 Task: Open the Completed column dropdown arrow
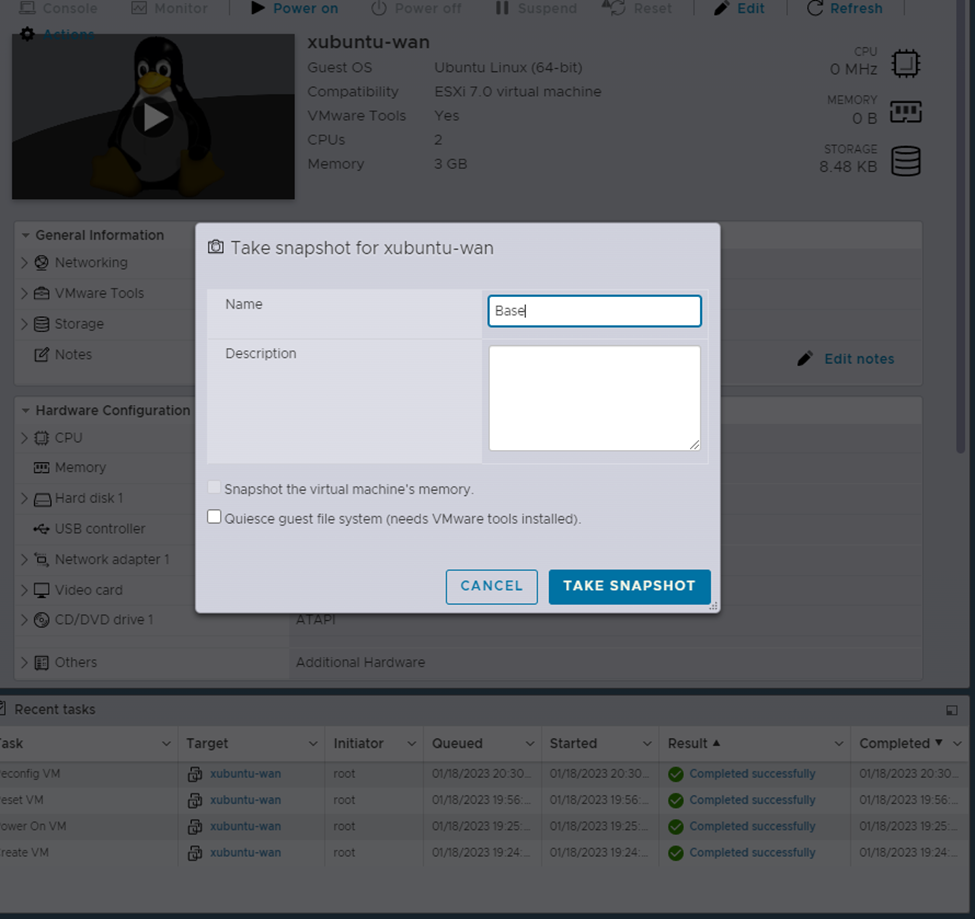pos(957,744)
